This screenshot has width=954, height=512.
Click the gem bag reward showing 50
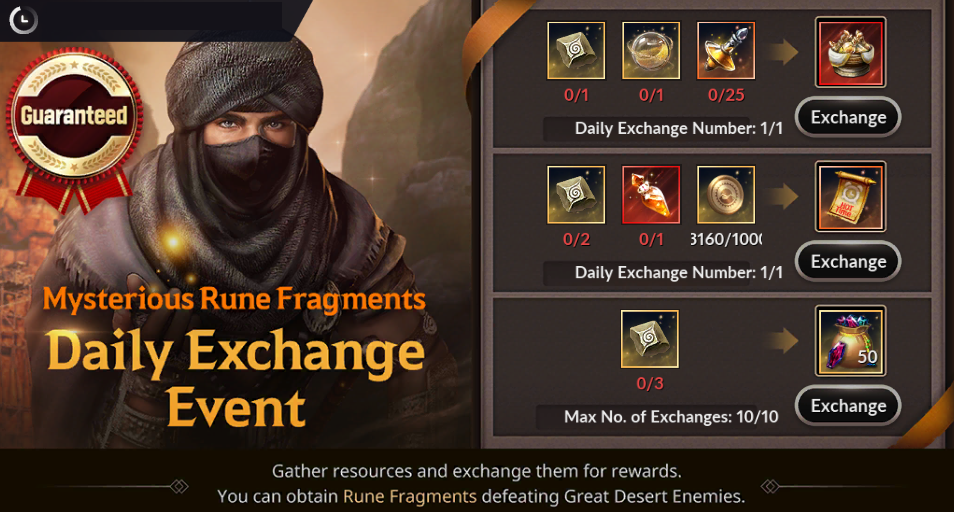click(x=850, y=341)
